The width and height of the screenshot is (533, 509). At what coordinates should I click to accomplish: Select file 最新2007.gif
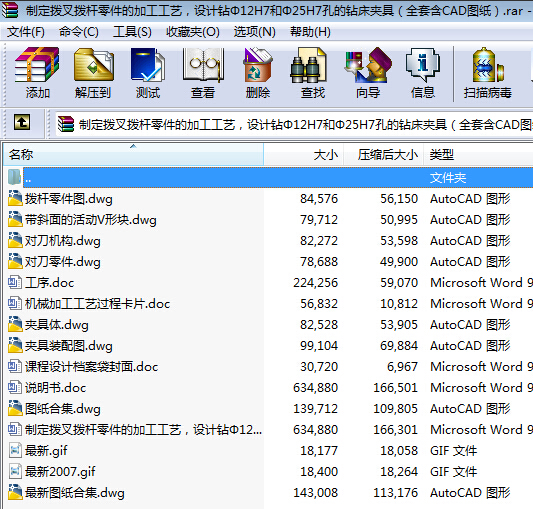coord(60,472)
